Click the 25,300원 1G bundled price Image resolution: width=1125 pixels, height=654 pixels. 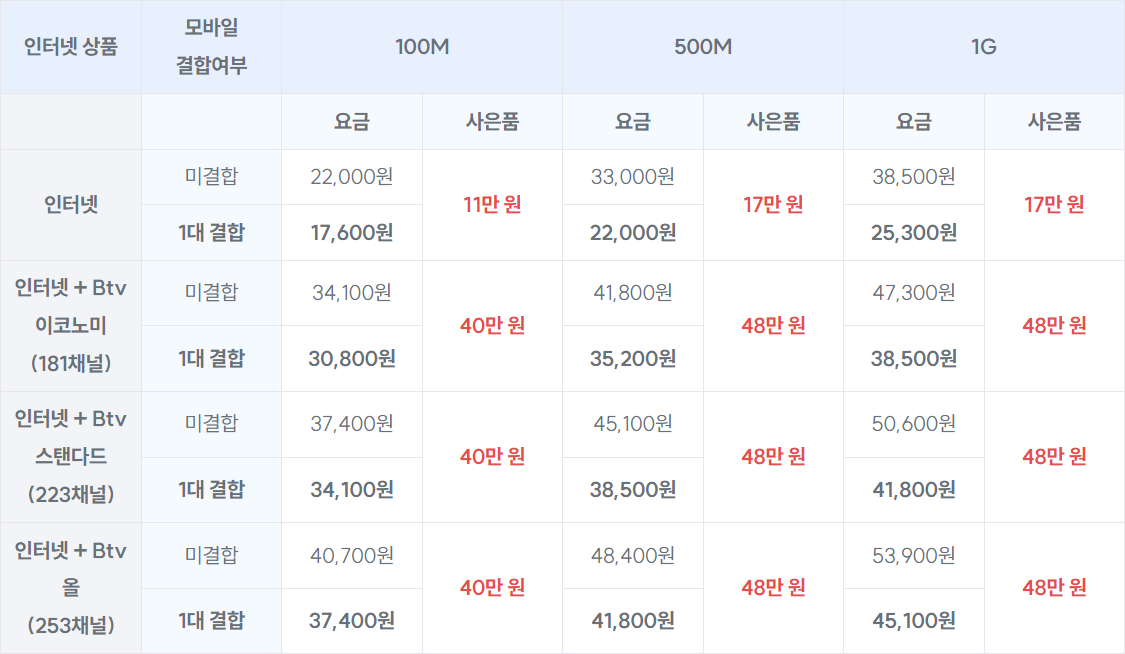click(913, 233)
